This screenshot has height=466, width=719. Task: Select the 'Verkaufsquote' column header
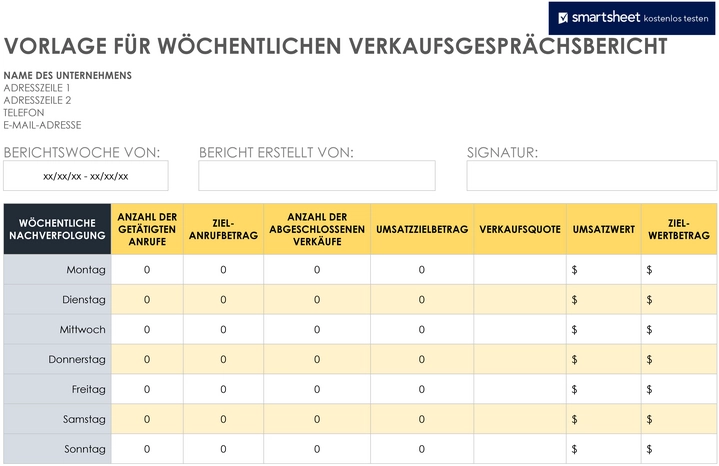[x=520, y=229]
